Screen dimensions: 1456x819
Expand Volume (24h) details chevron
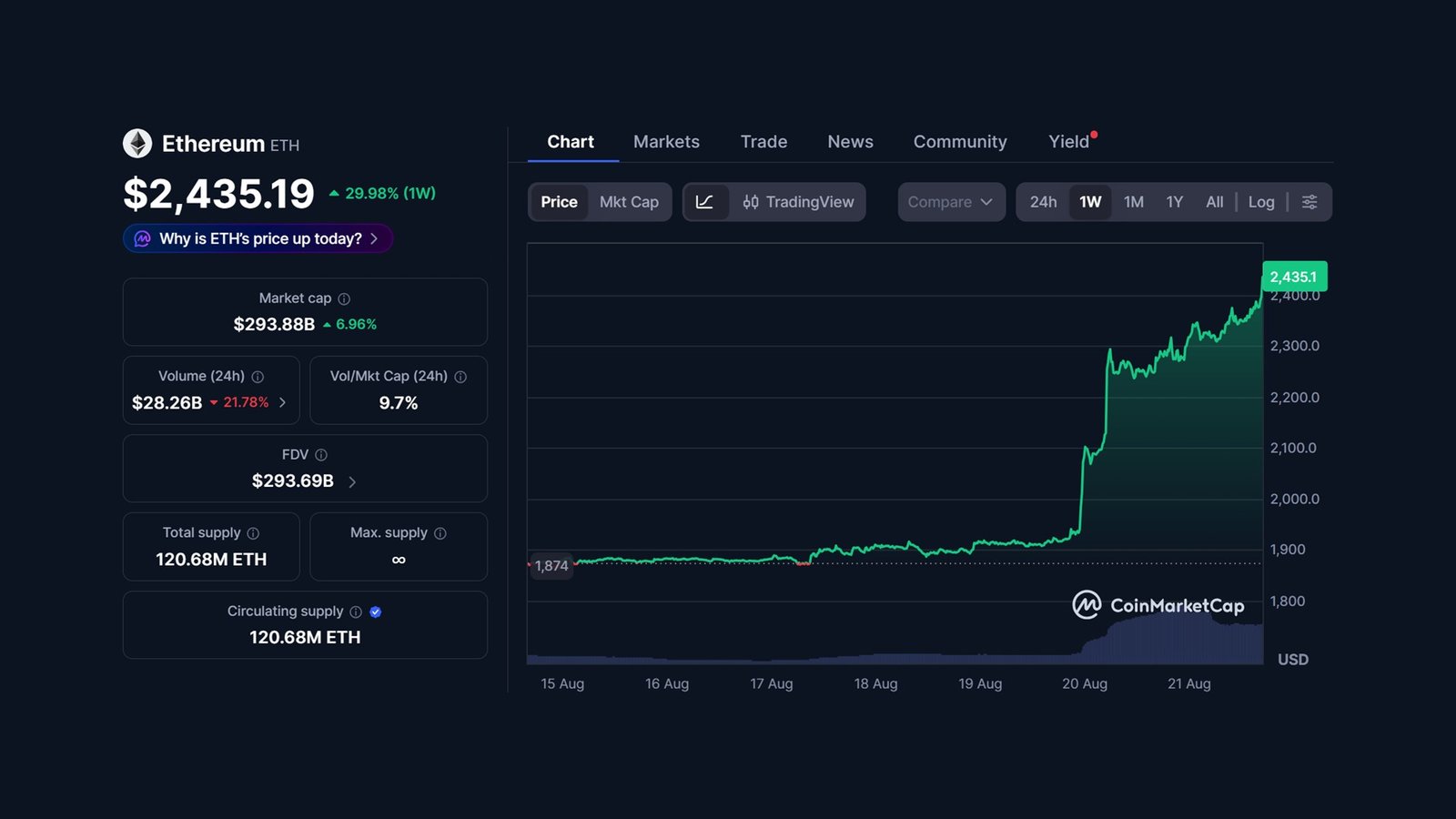coord(283,402)
